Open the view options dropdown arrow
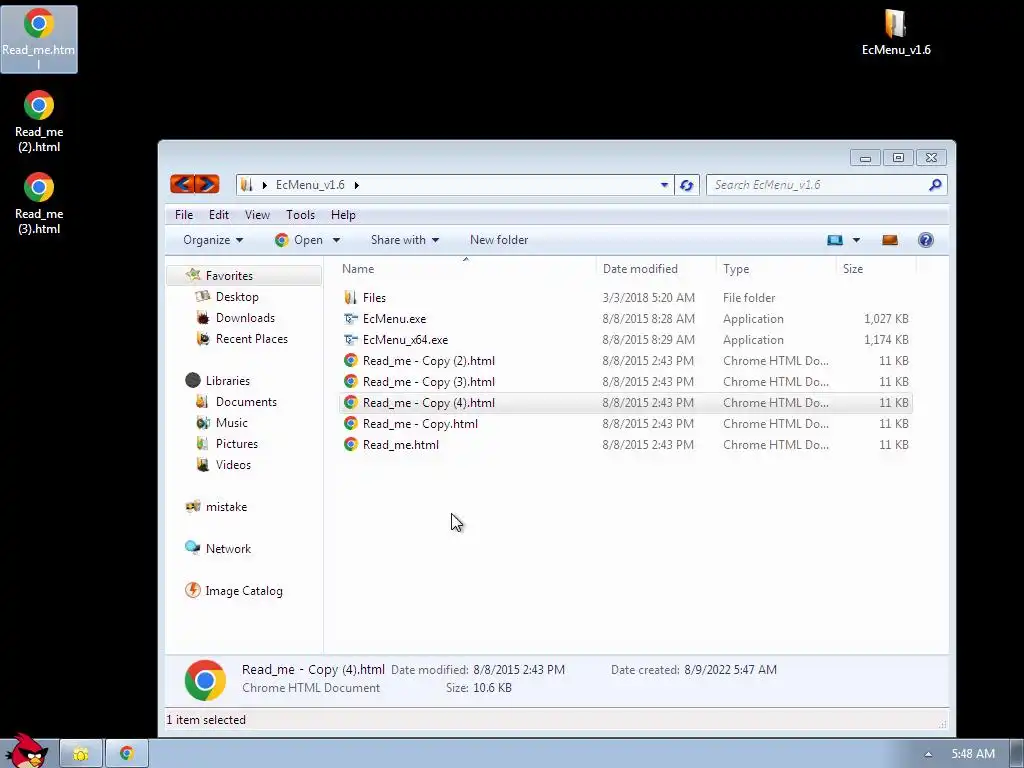 point(856,240)
